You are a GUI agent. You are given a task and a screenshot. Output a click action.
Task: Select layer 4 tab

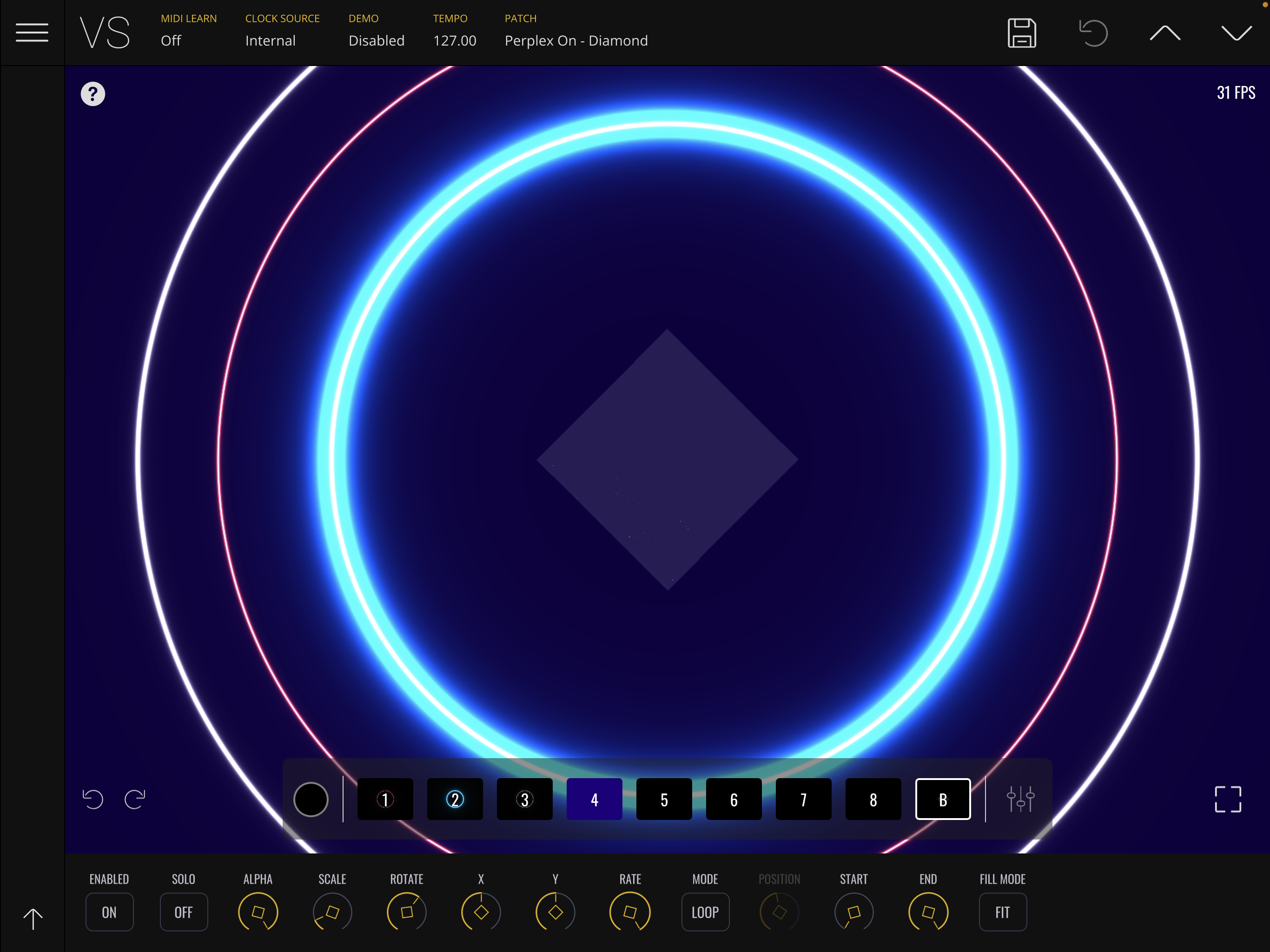594,799
